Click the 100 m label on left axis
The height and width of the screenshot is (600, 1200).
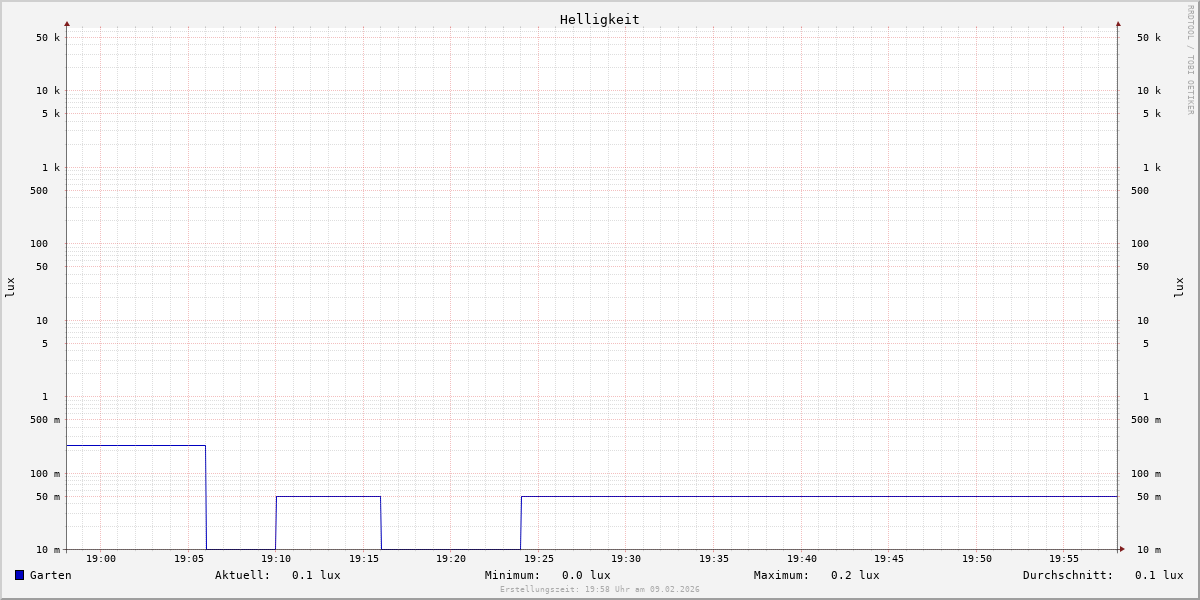[45, 474]
